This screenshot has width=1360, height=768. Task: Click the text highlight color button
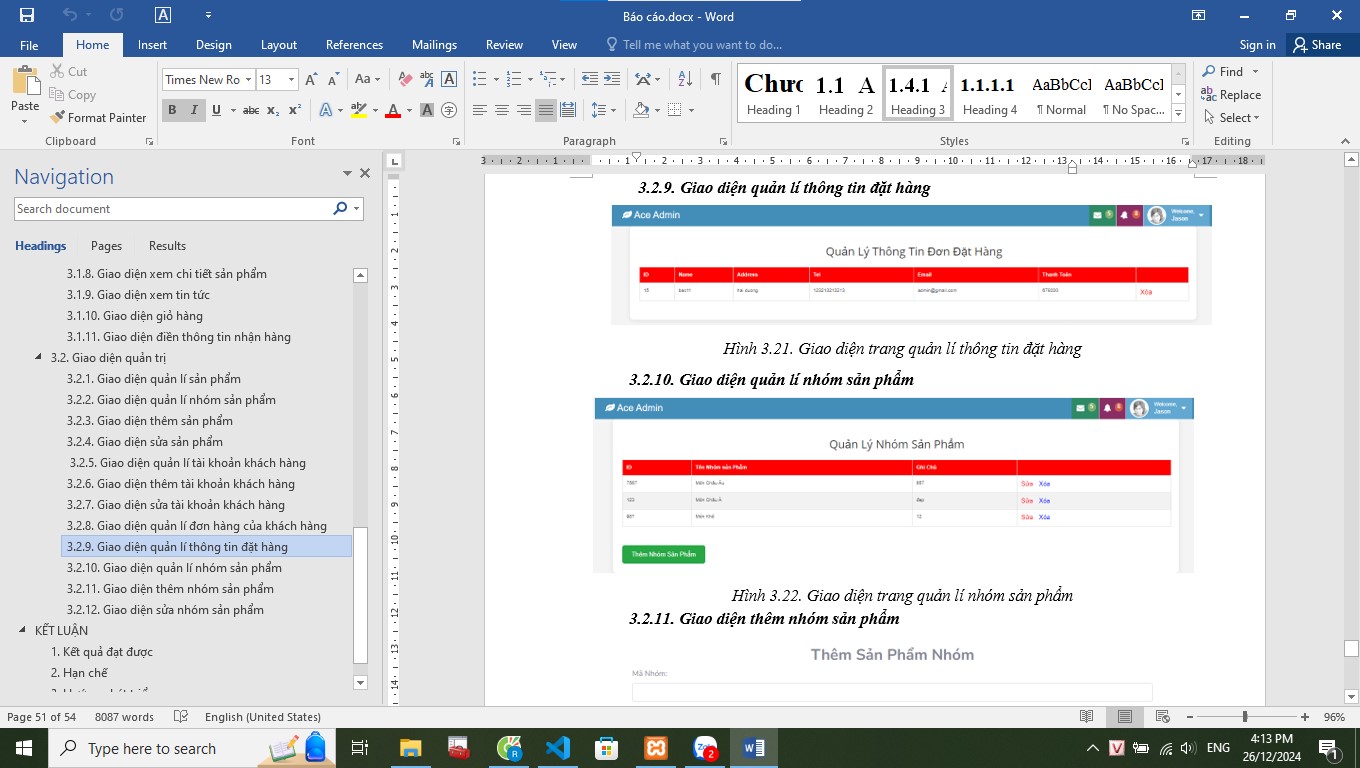pyautogui.click(x=358, y=110)
